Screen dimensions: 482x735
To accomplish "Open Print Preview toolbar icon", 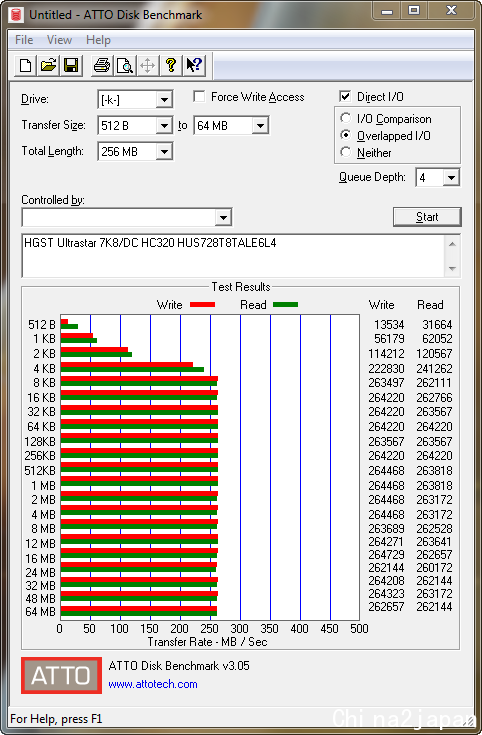I will (x=125, y=65).
